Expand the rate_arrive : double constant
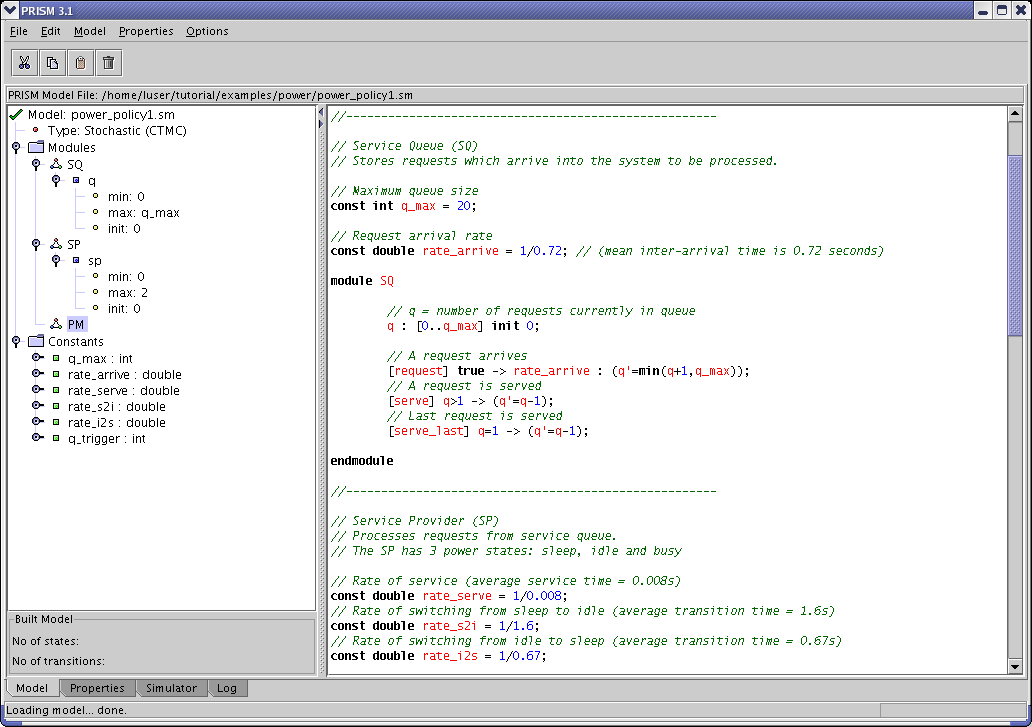1032x727 pixels. click(38, 374)
